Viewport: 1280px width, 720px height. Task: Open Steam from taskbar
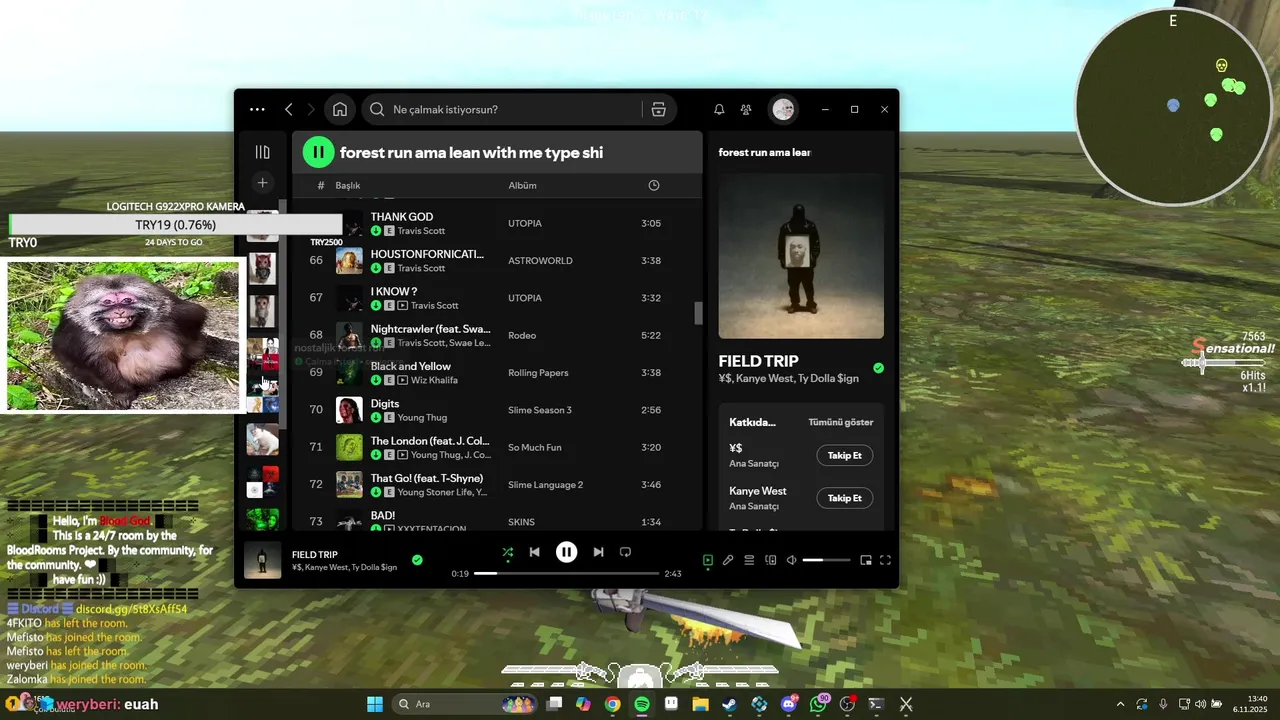[730, 704]
